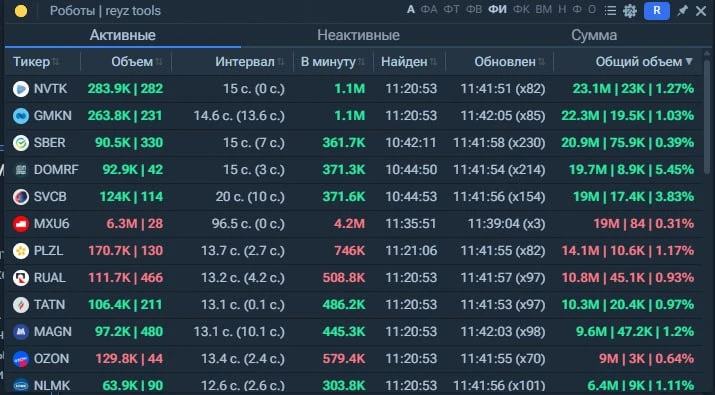The width and height of the screenshot is (715, 395).
Task: Toggle the 'Н' filter
Action: pyautogui.click(x=562, y=10)
